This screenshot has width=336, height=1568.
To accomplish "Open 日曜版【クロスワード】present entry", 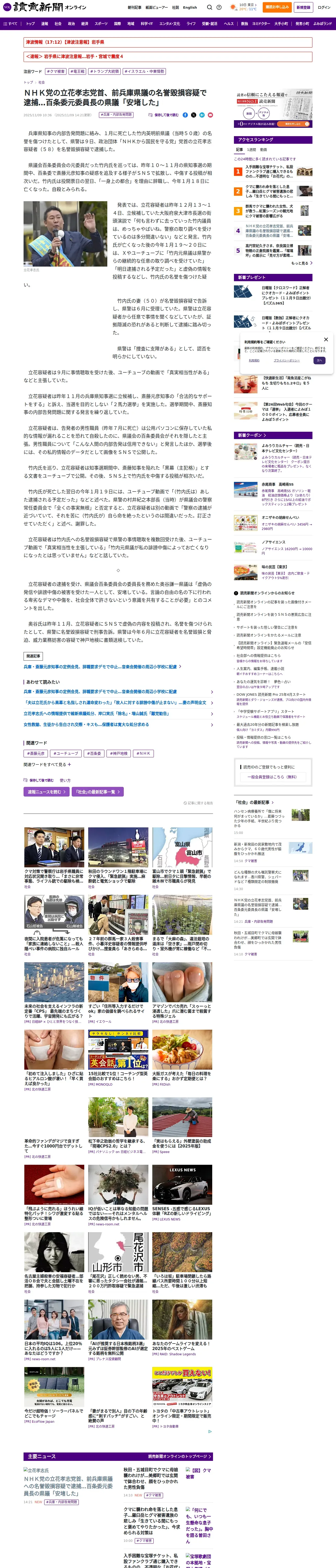I will coord(273,295).
